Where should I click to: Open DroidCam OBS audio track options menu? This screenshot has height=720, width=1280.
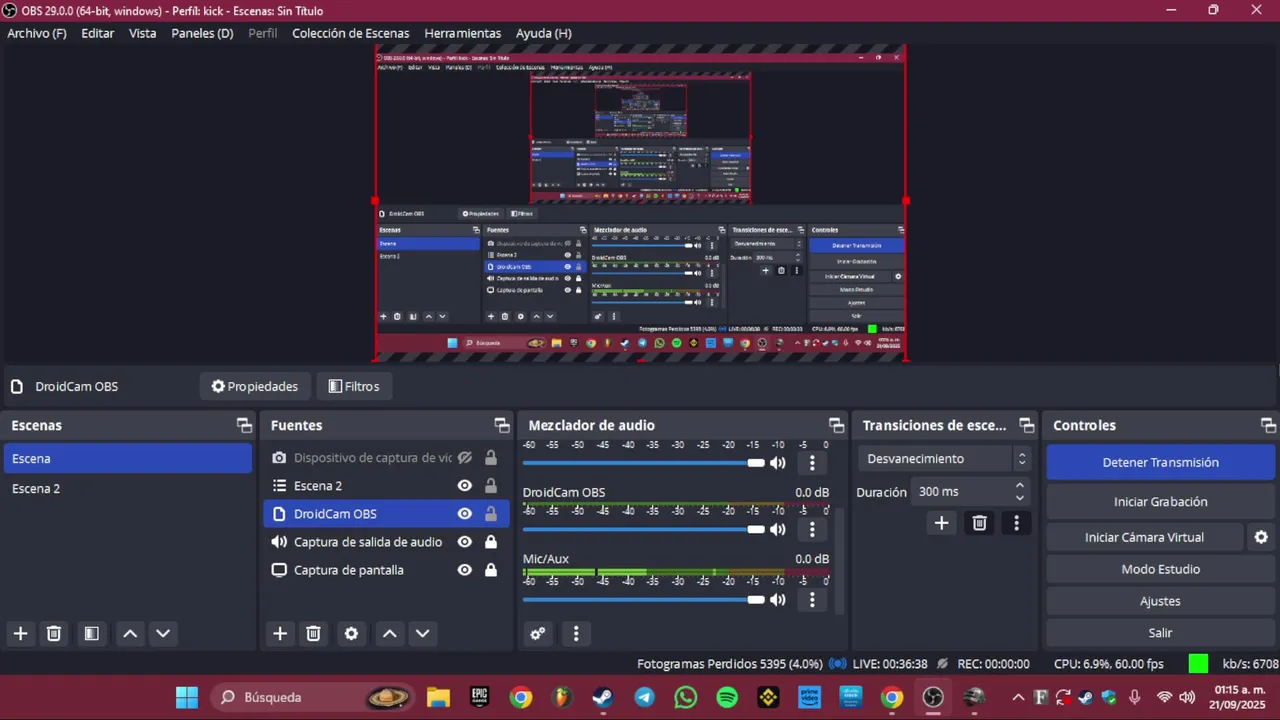[x=812, y=529]
